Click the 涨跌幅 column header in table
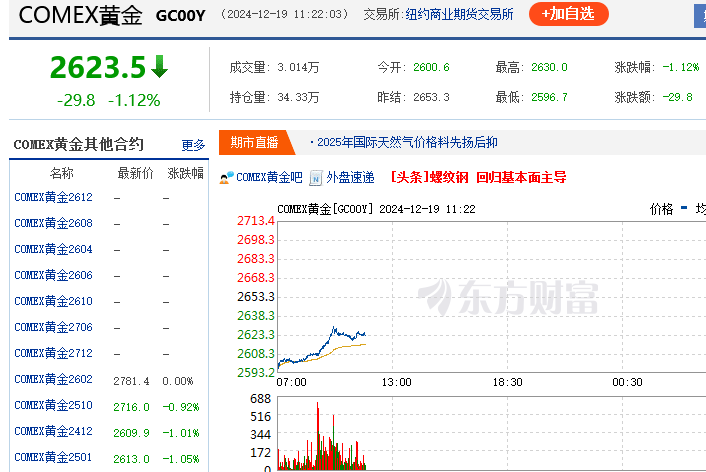The height and width of the screenshot is (472, 706). tap(186, 173)
